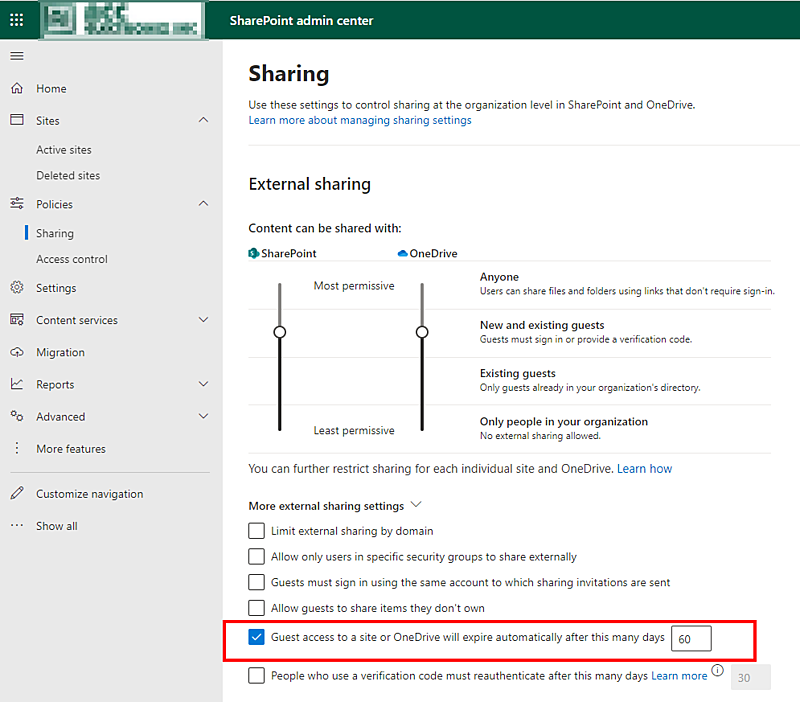The image size is (800, 702).
Task: Enable limiting external sharing by domain
Action: click(x=256, y=531)
